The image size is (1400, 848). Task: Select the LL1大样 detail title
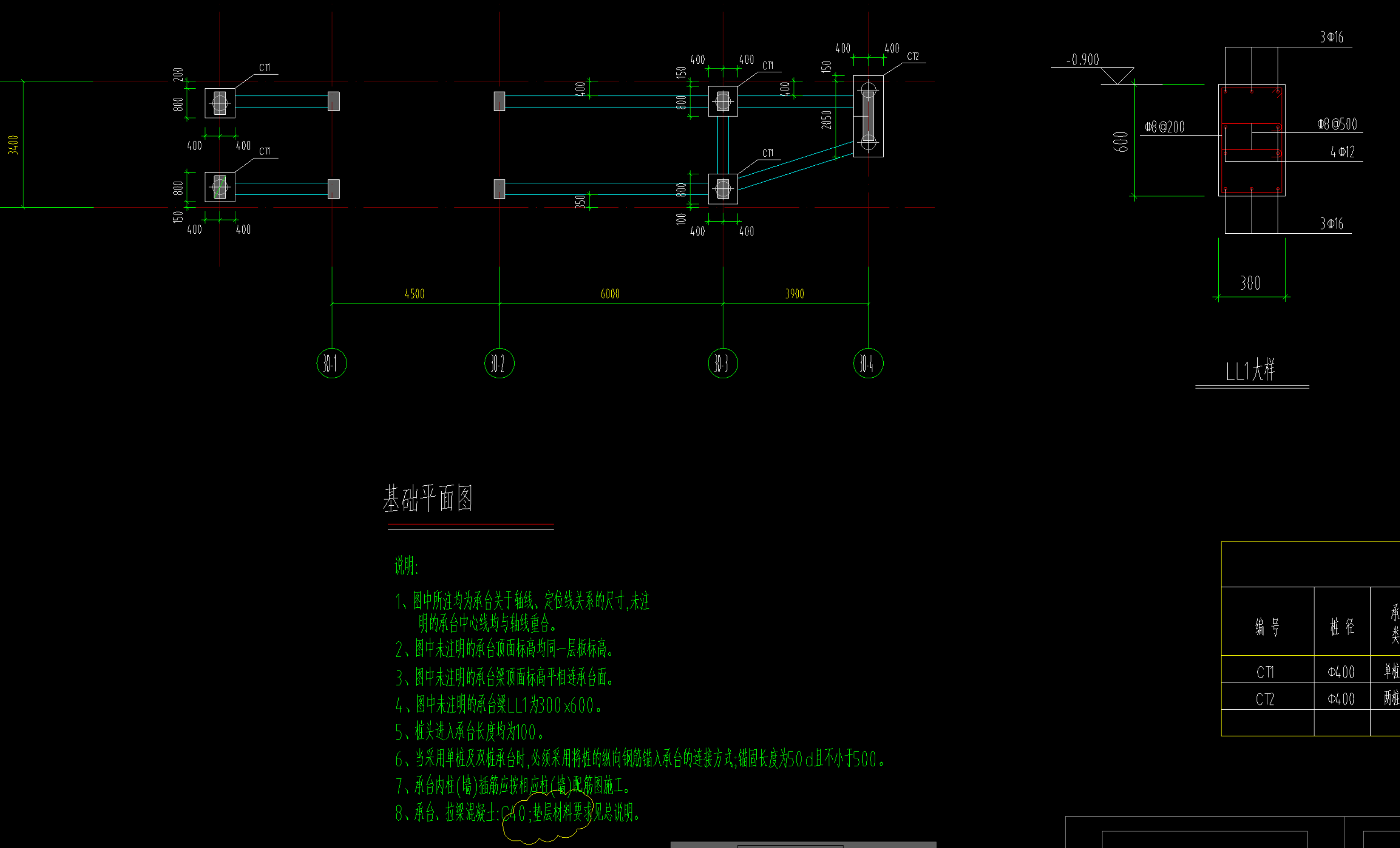(1250, 371)
